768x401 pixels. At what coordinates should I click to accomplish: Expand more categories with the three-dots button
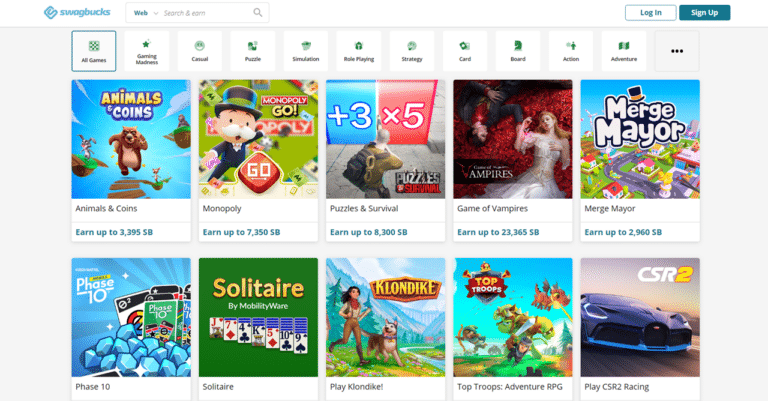[x=677, y=51]
